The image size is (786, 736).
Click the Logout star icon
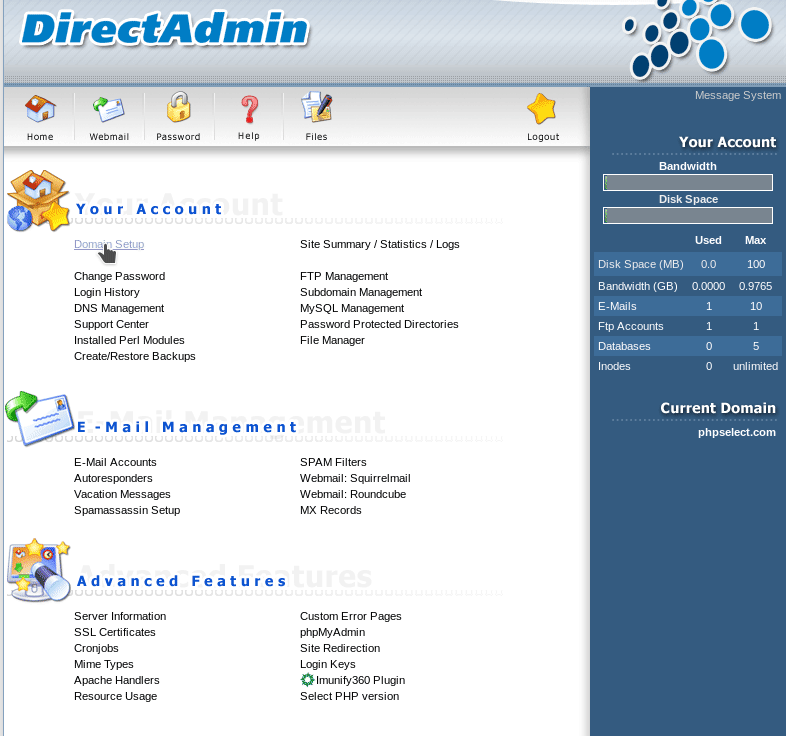tap(542, 109)
